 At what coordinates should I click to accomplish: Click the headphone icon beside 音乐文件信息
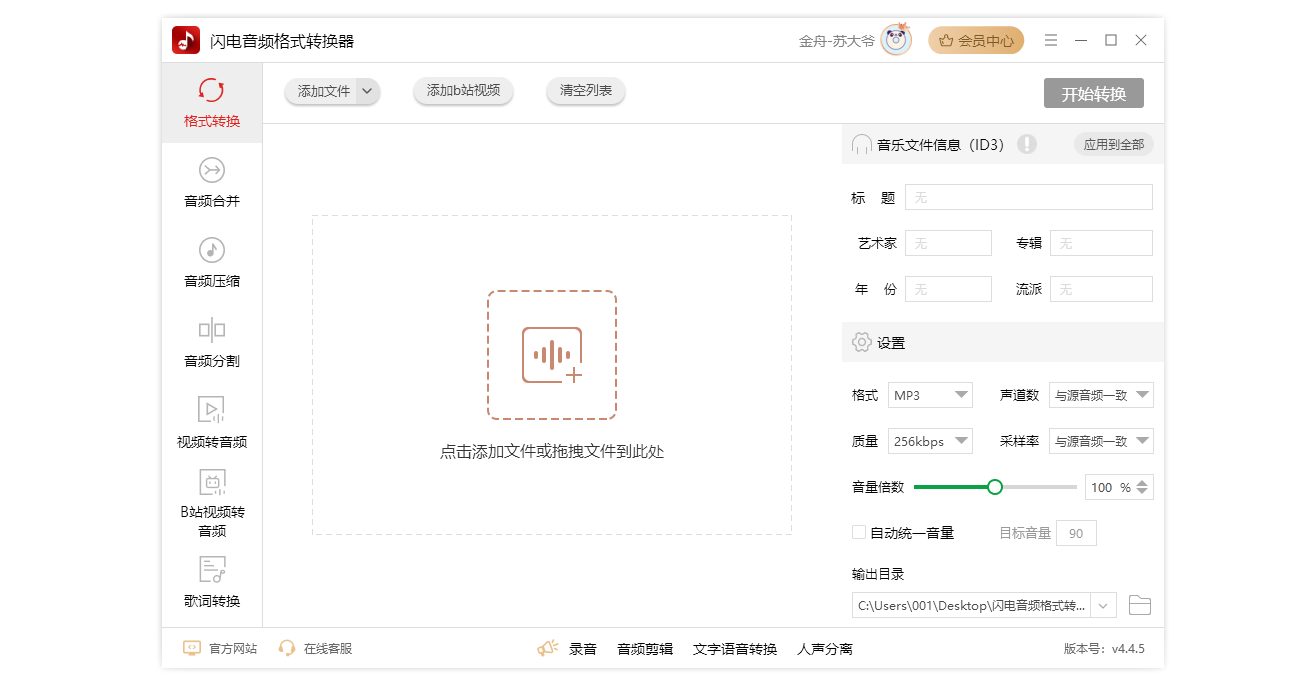click(862, 144)
